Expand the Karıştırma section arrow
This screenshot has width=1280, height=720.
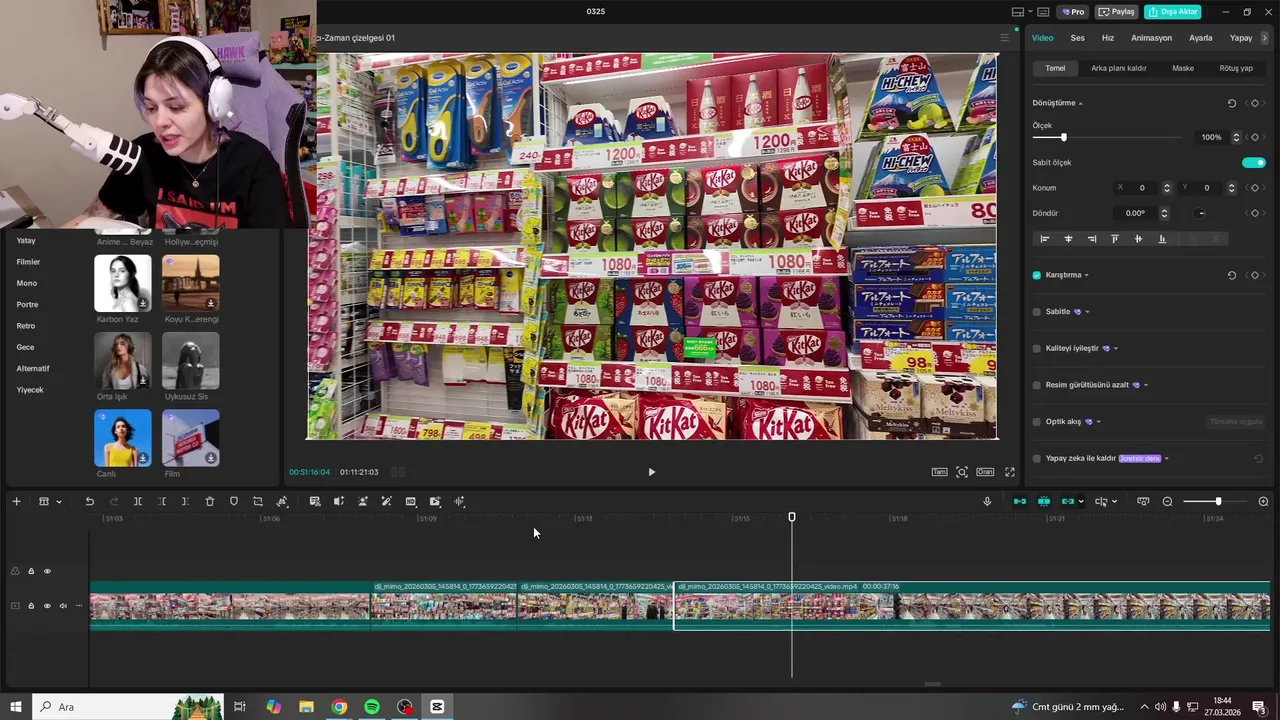tap(1087, 275)
